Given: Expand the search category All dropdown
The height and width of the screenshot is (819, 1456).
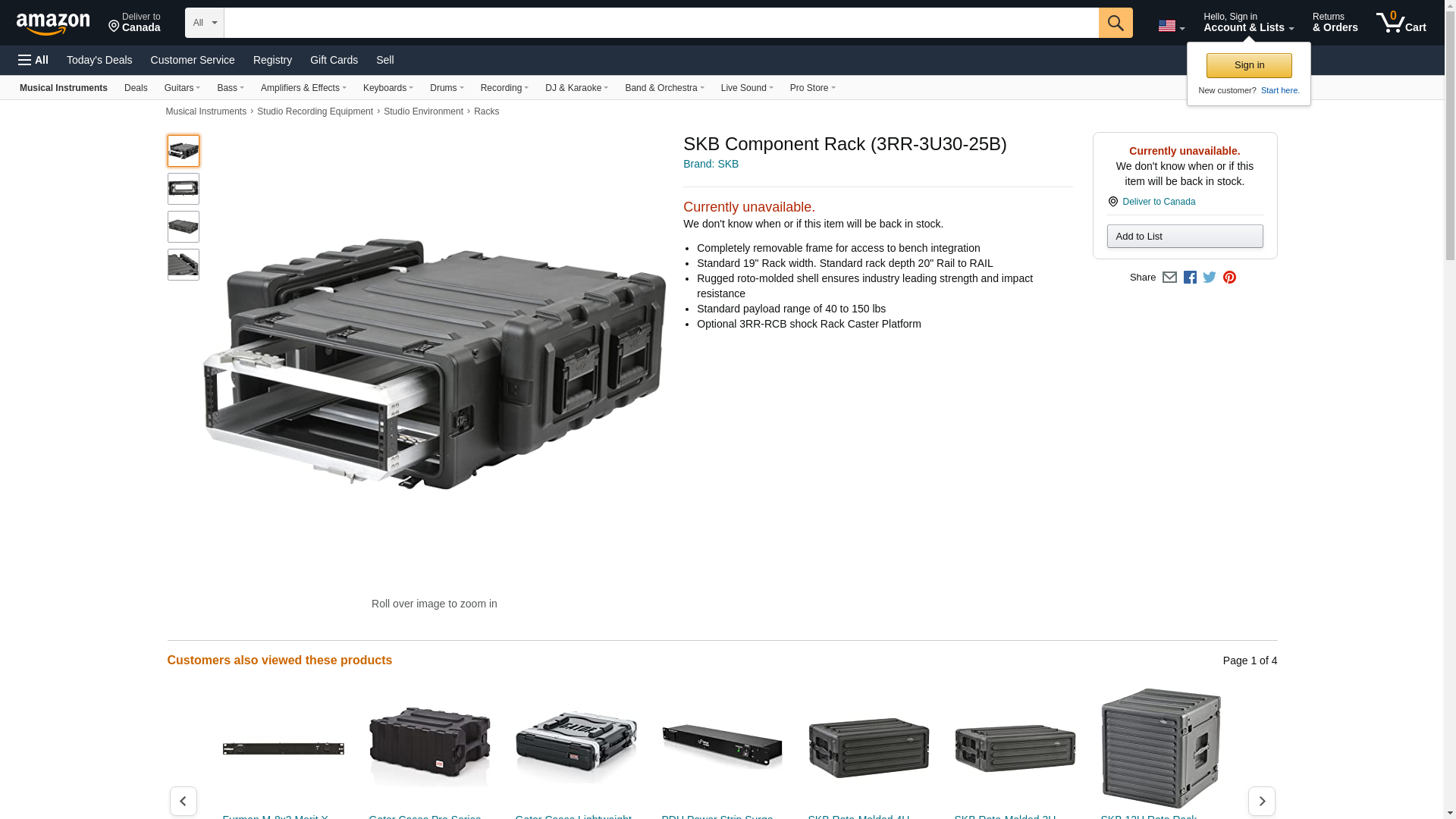Looking at the screenshot, I should pos(204,23).
